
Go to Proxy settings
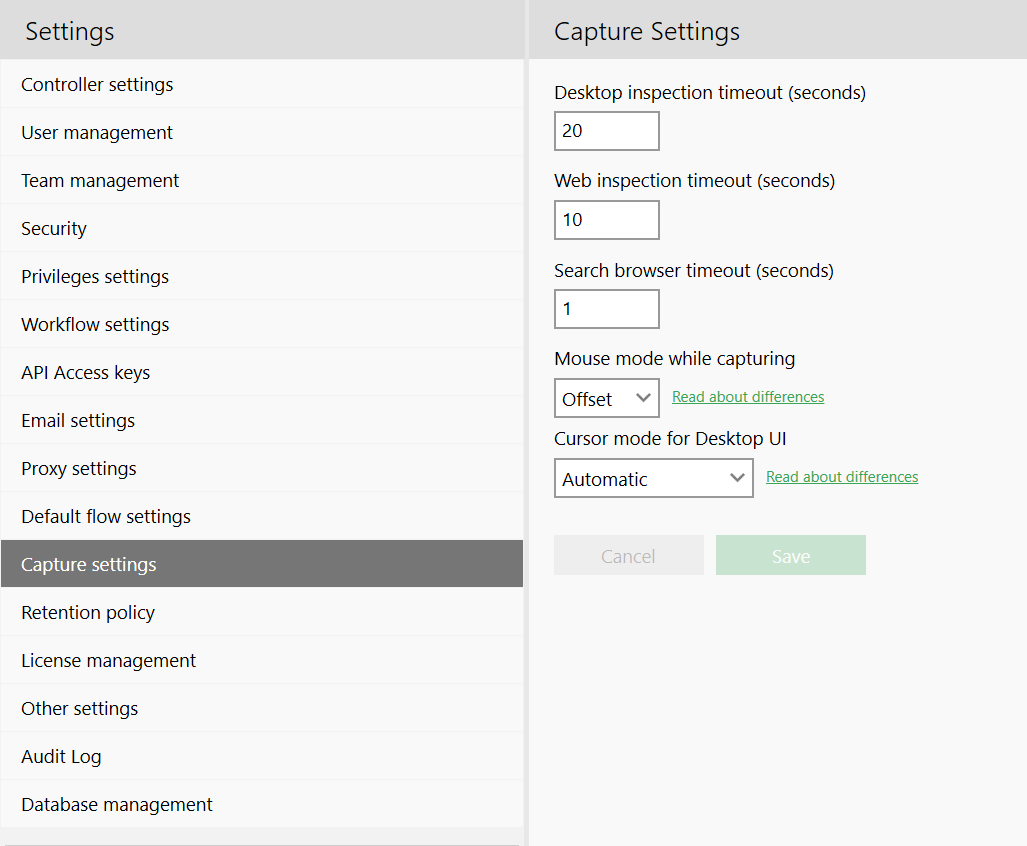tap(79, 469)
